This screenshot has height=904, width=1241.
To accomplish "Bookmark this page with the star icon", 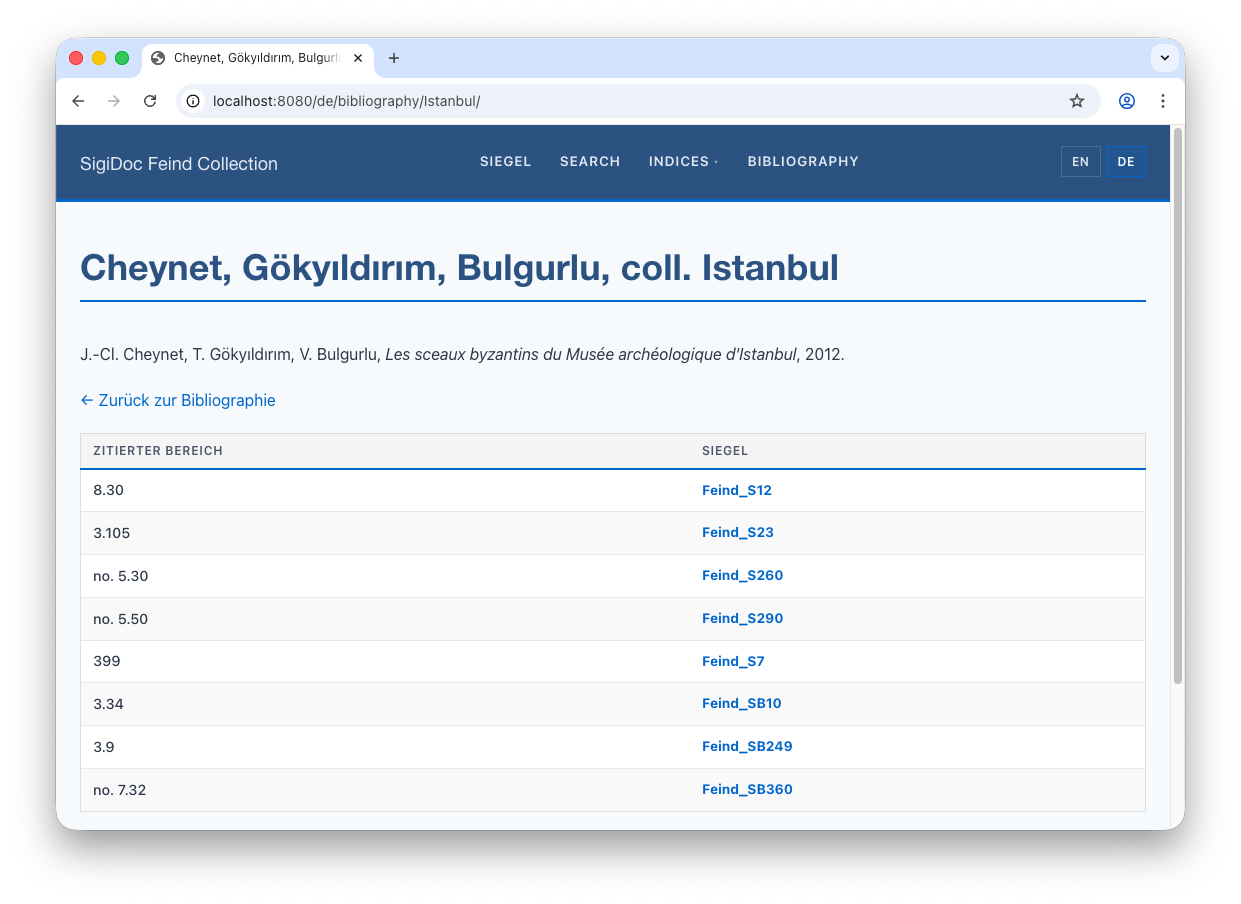I will [x=1076, y=101].
